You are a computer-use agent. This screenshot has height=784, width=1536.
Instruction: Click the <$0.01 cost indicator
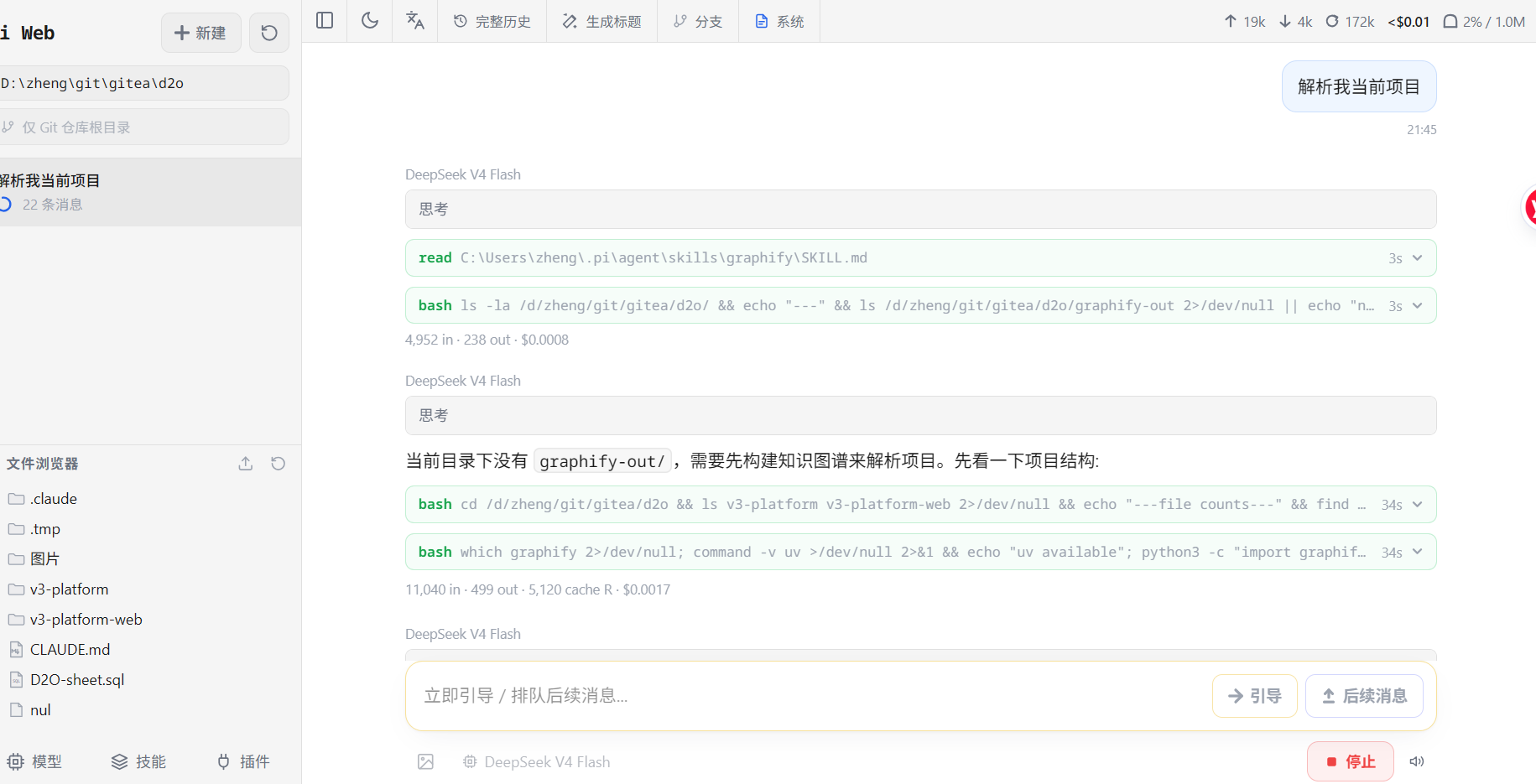point(1408,22)
